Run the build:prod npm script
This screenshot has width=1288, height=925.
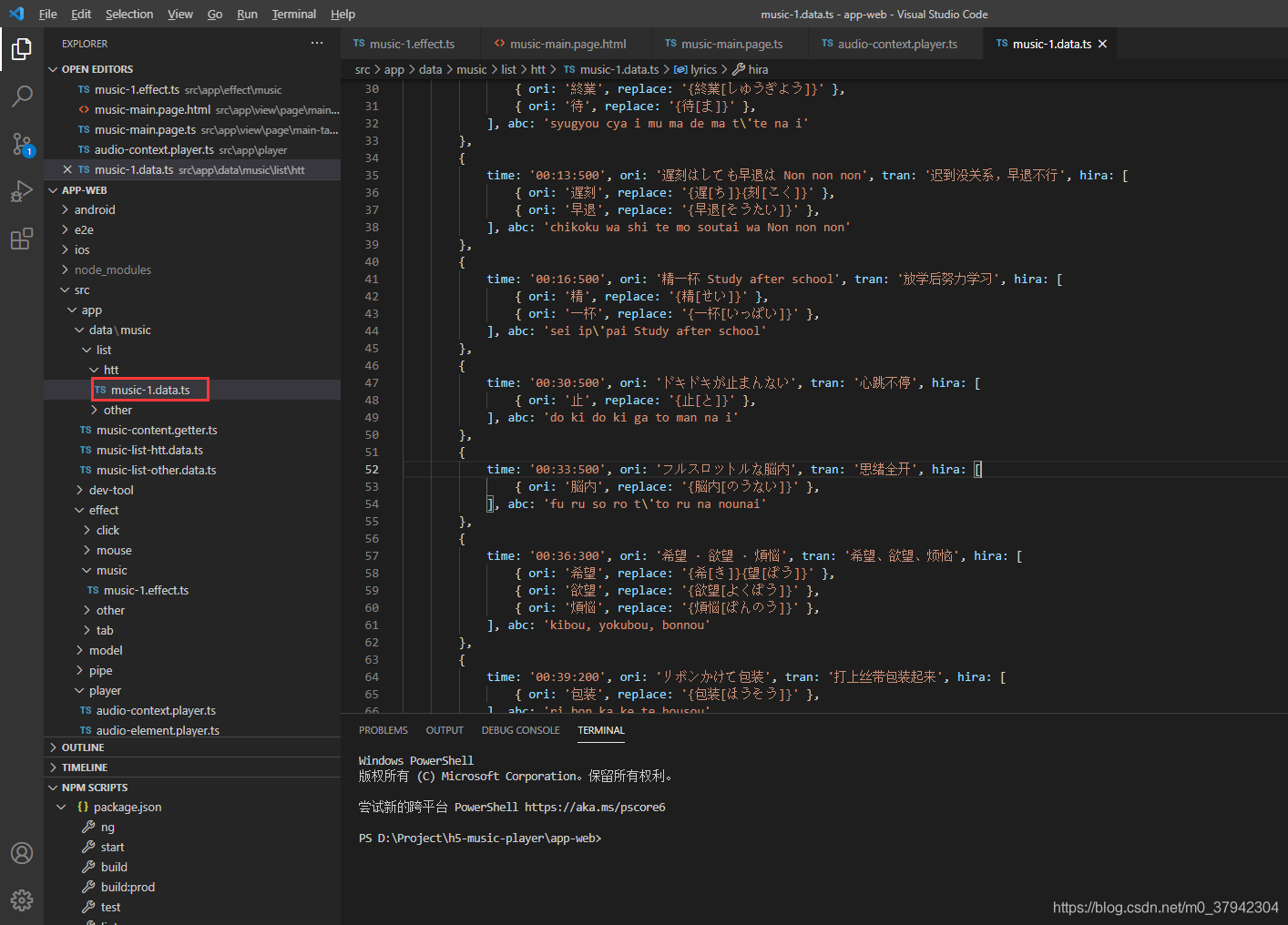(128, 887)
